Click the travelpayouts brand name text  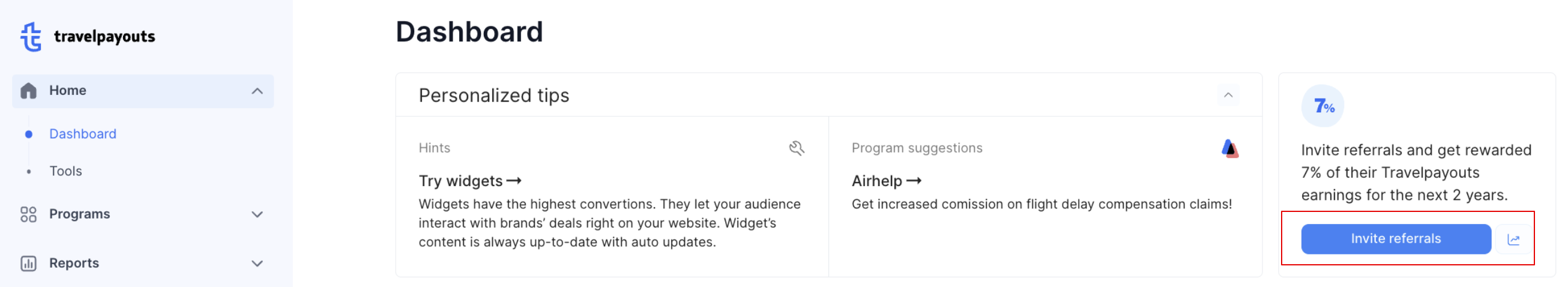[104, 37]
